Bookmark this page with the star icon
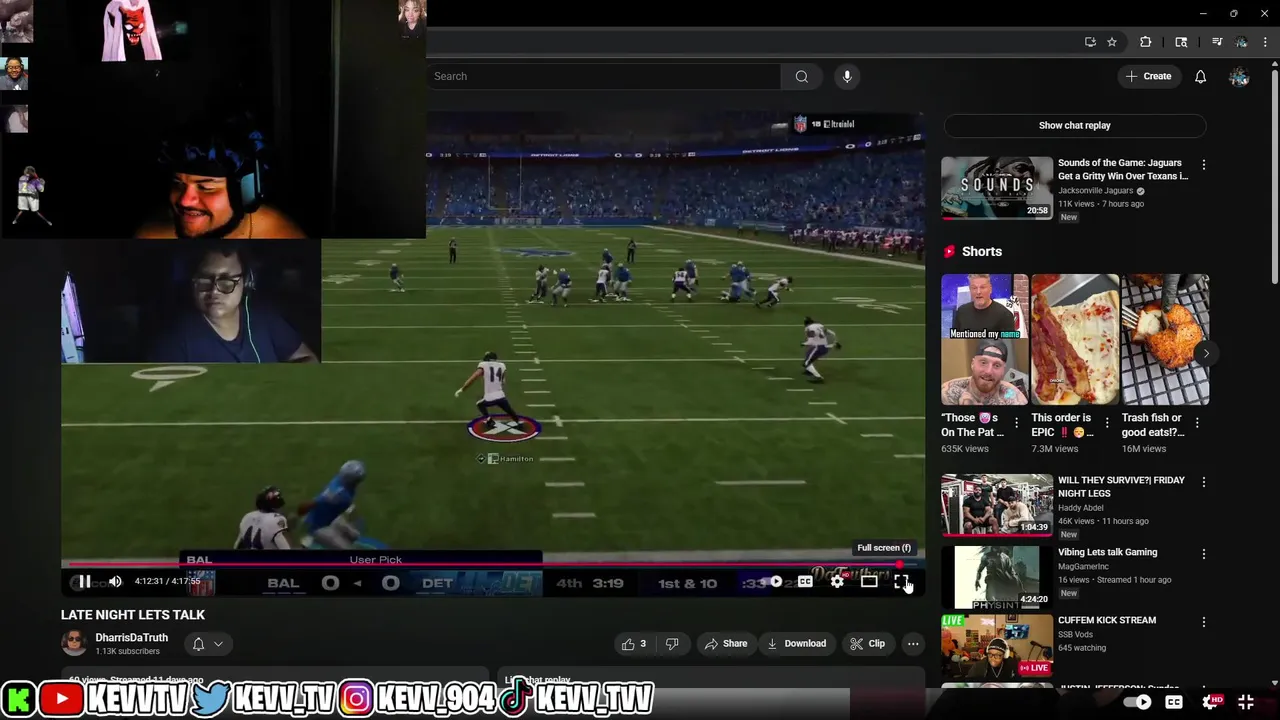Viewport: 1280px width, 720px height. click(1112, 42)
